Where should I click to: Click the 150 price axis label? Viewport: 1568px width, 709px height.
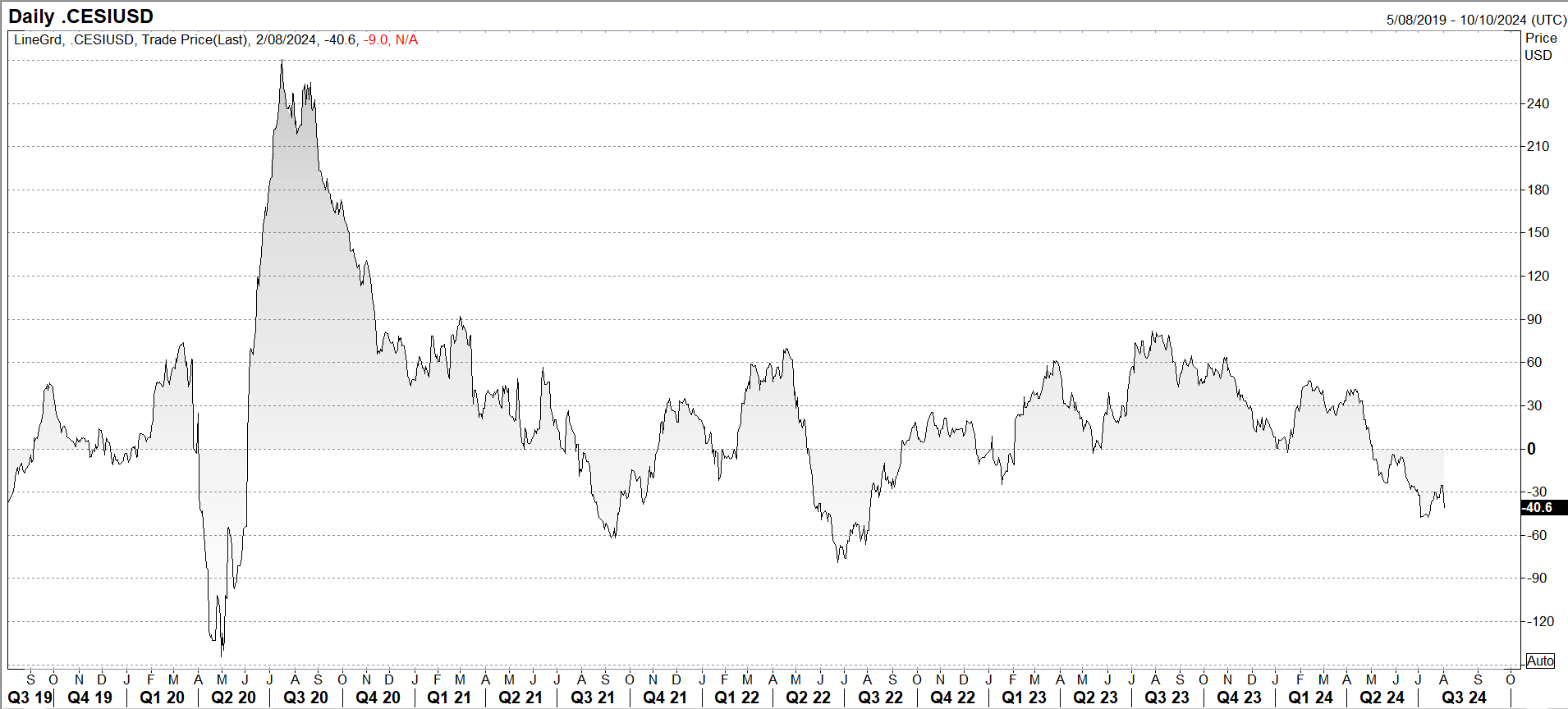coord(1538,232)
